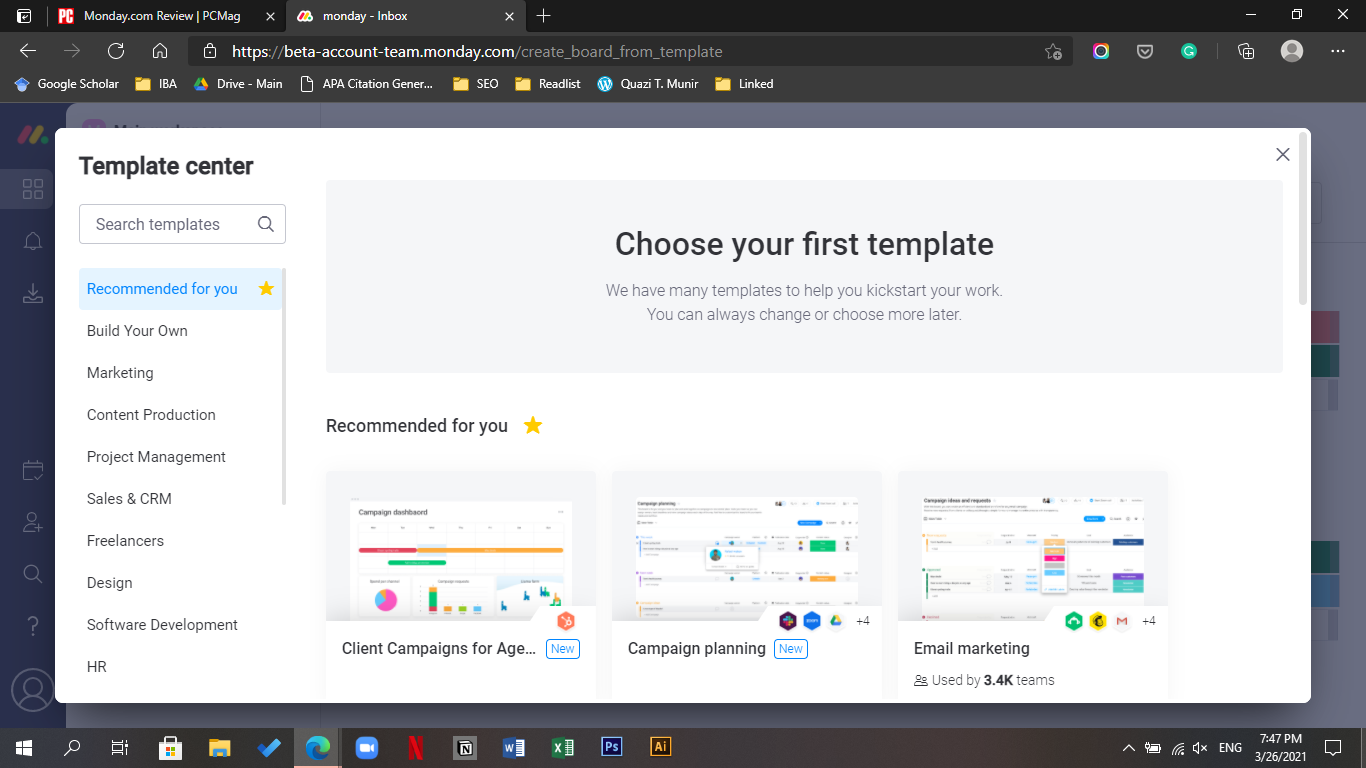
Task: Select Build Your Own category
Action: (x=137, y=331)
